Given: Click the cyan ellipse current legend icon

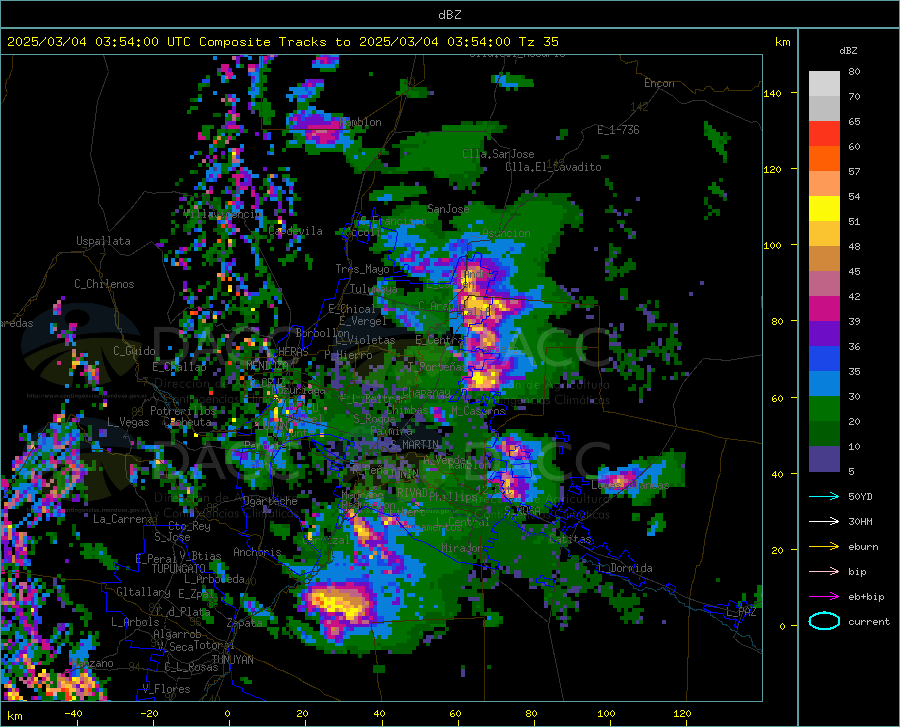Looking at the screenshot, I should pos(824,621).
